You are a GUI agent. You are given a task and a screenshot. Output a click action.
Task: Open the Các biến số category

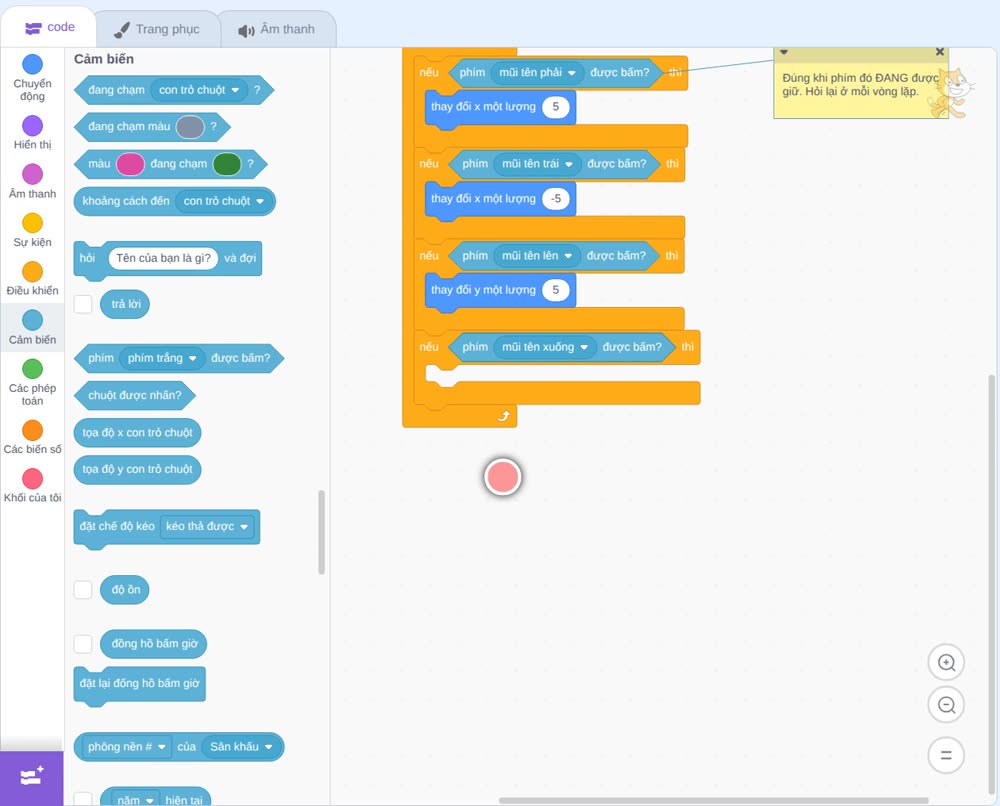[x=32, y=437]
